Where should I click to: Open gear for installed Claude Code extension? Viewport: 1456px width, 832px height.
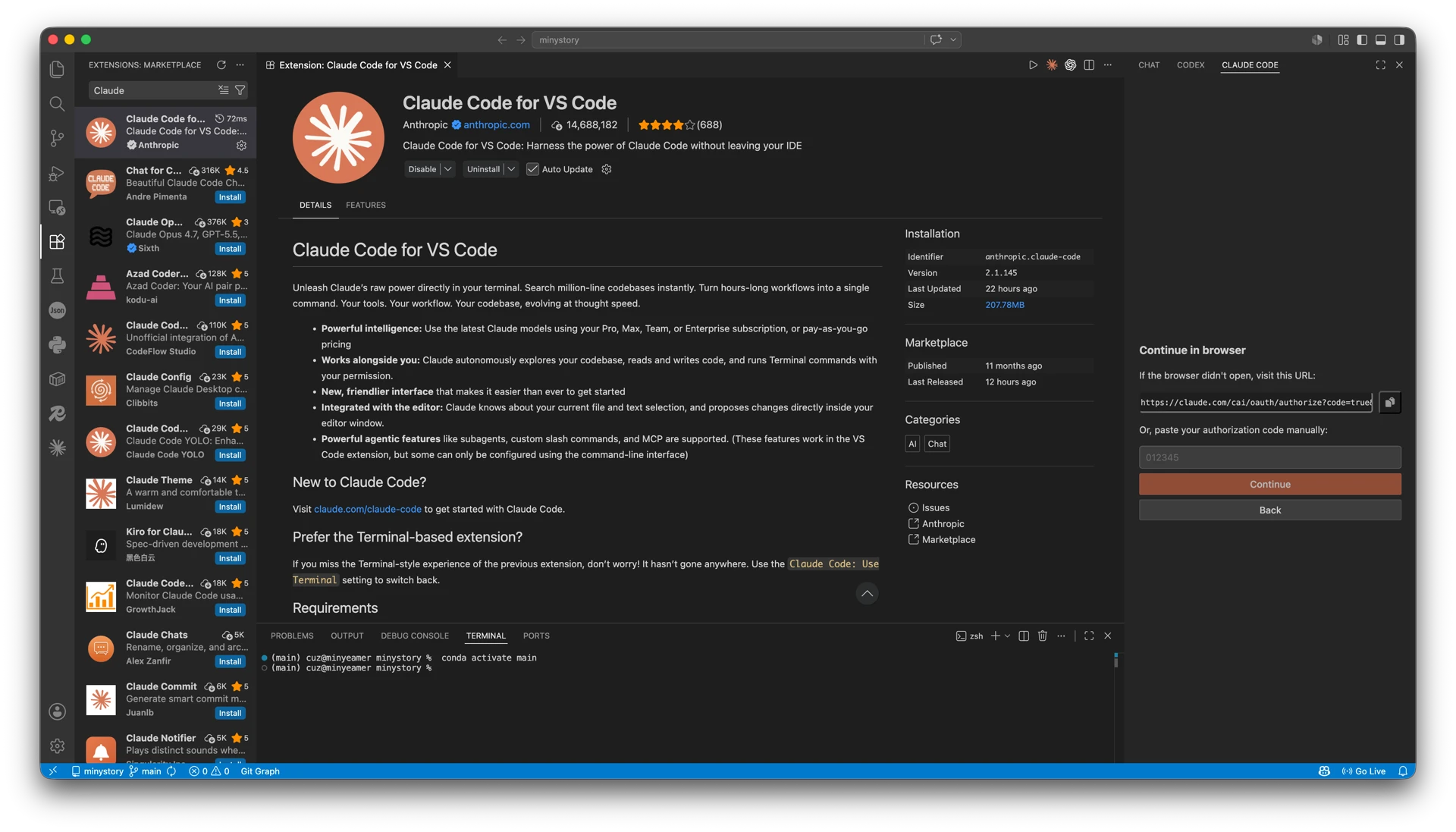point(241,145)
